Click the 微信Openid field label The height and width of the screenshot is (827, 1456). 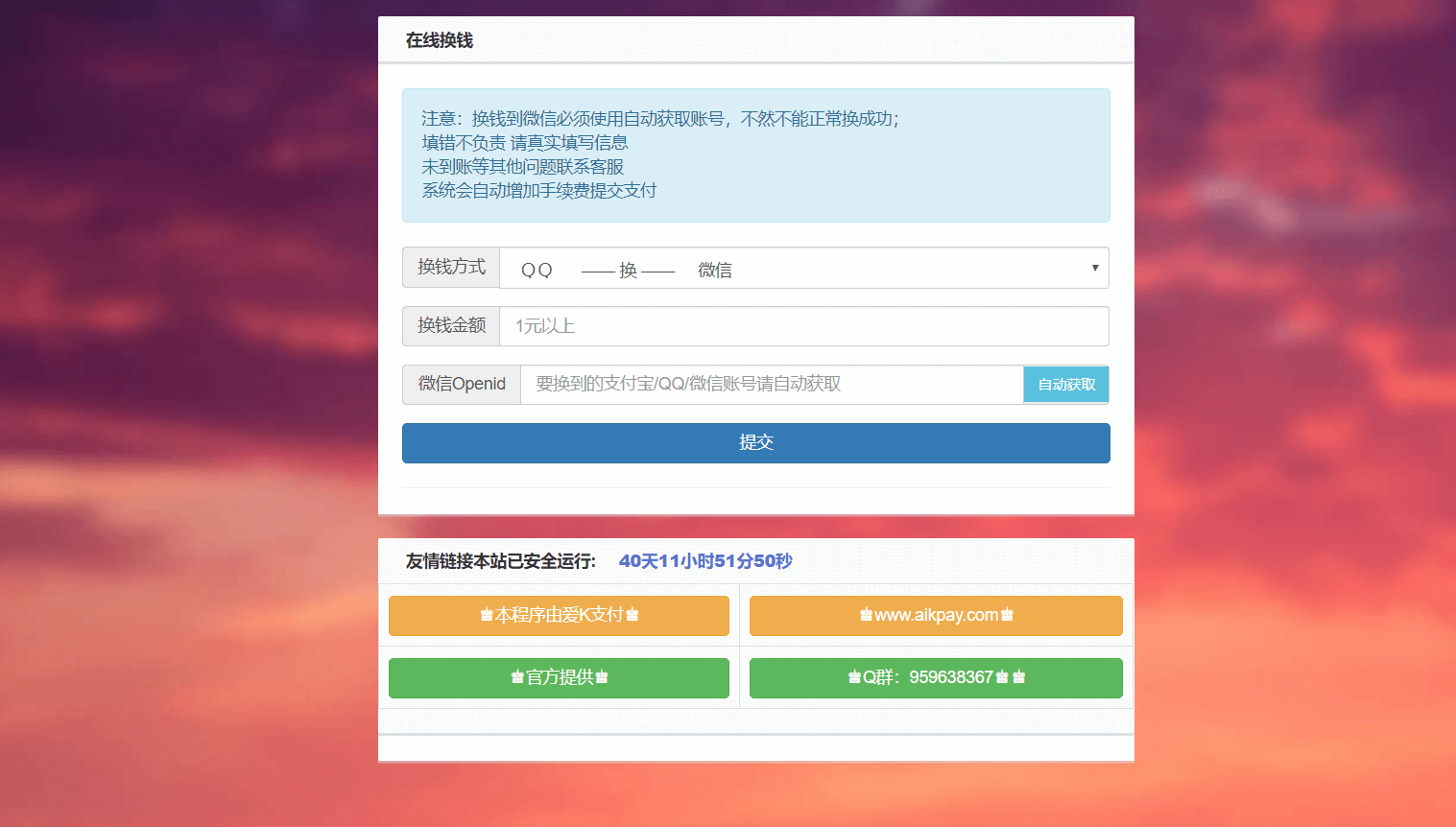click(x=462, y=385)
